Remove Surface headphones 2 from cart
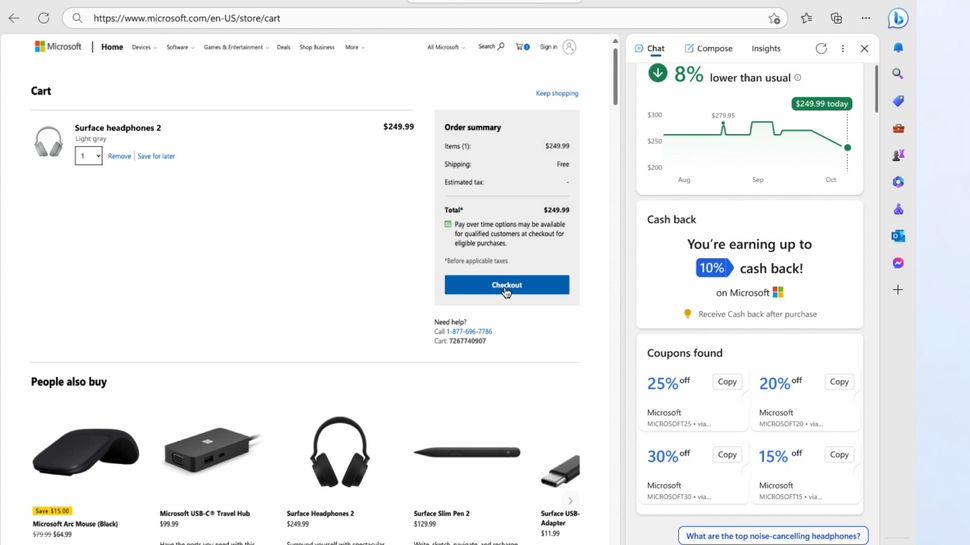 [119, 156]
